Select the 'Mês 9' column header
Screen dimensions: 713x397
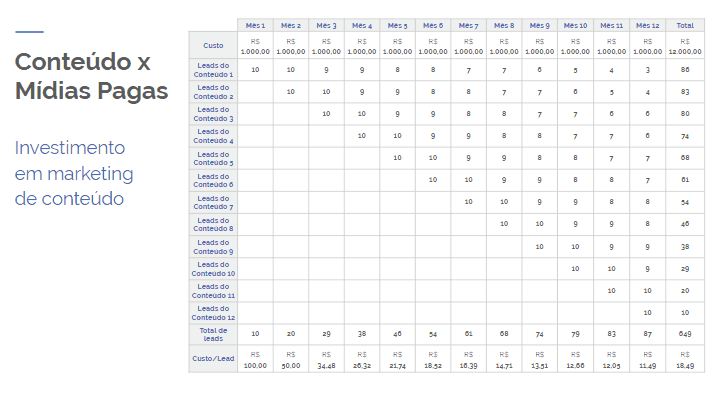(x=539, y=25)
